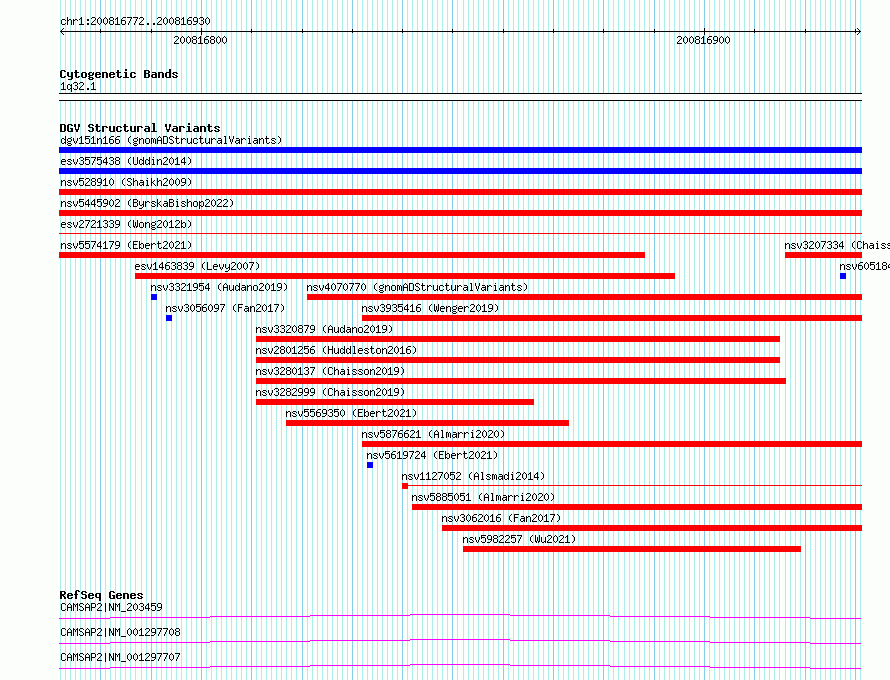Click the esv2721339 (Wong2012b) label

click(126, 224)
